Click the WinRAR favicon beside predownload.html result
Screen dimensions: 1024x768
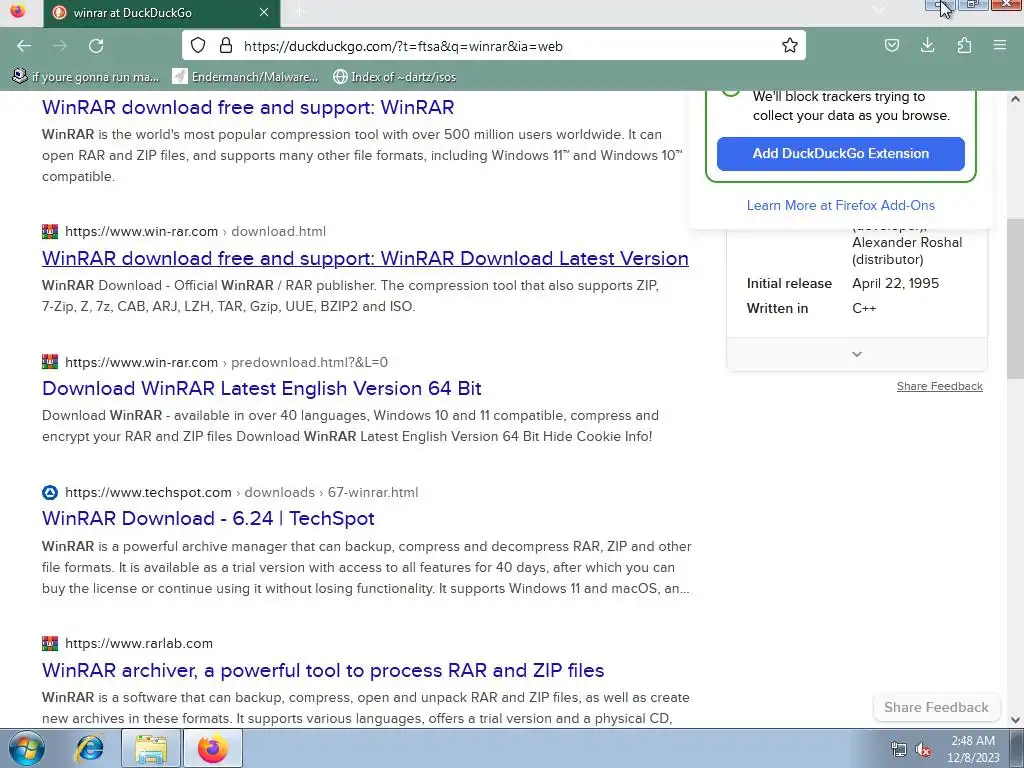coord(50,362)
